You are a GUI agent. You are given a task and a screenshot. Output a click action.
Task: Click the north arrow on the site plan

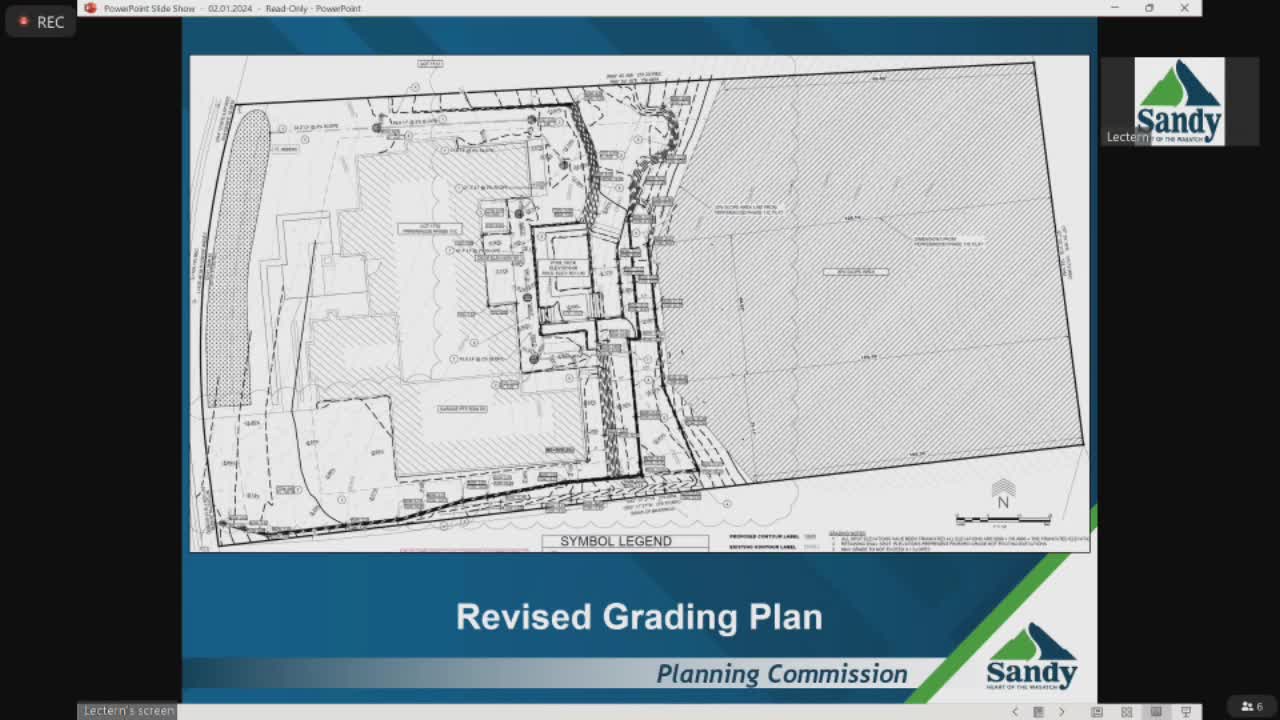(x=1003, y=497)
